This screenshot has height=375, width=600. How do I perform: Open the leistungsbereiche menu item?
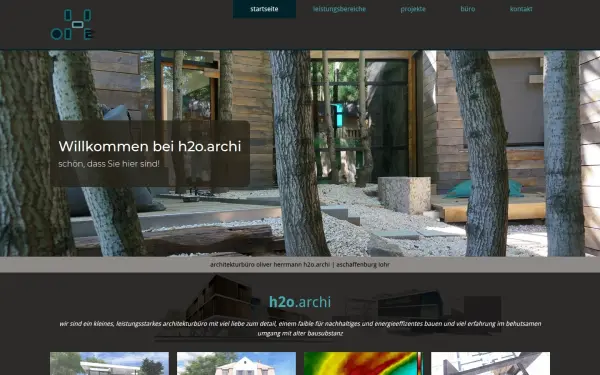(x=339, y=9)
